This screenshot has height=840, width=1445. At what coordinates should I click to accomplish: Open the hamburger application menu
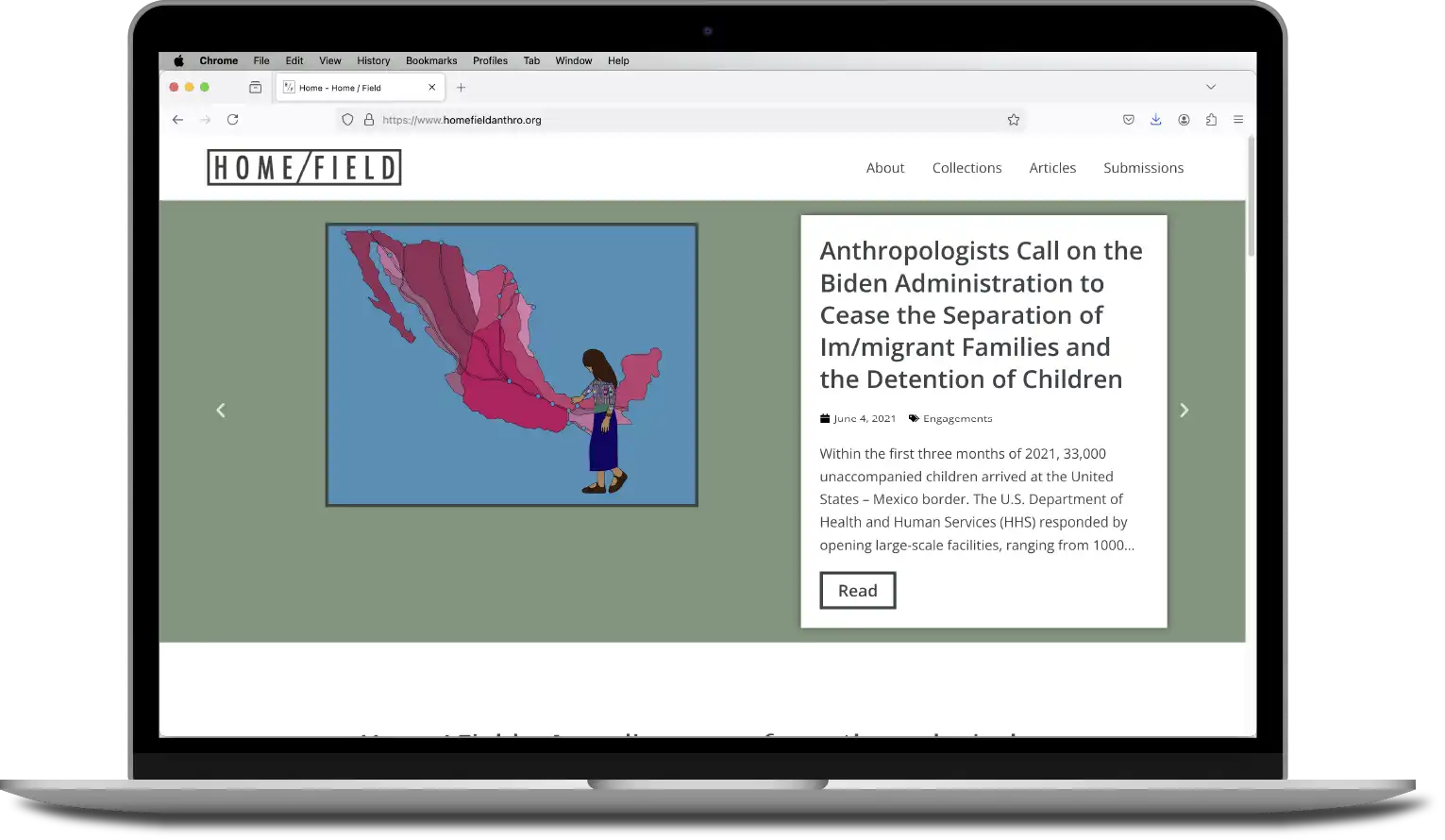1238,120
